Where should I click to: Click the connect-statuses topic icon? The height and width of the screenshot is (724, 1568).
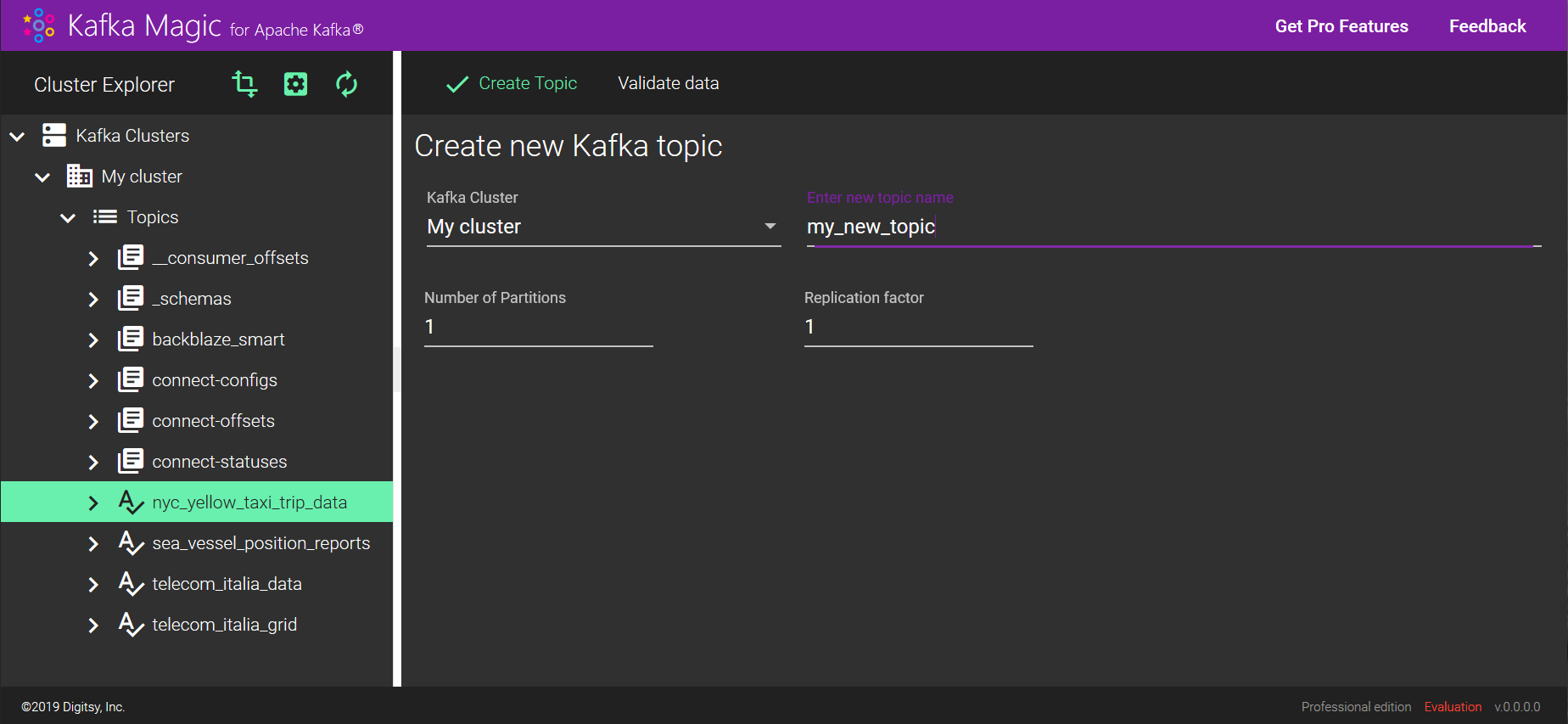coord(131,461)
